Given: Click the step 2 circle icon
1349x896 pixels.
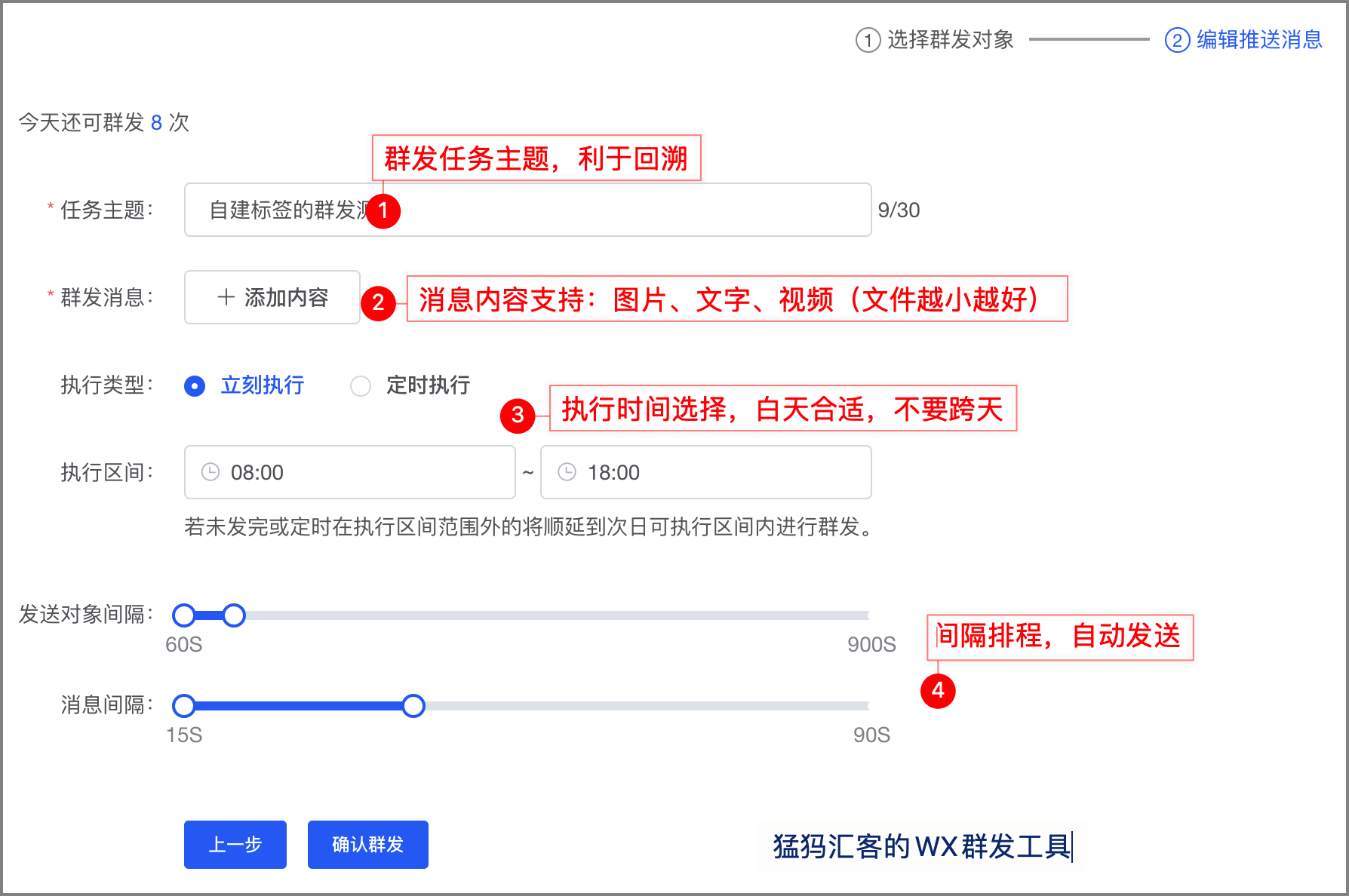Looking at the screenshot, I should point(1177,40).
